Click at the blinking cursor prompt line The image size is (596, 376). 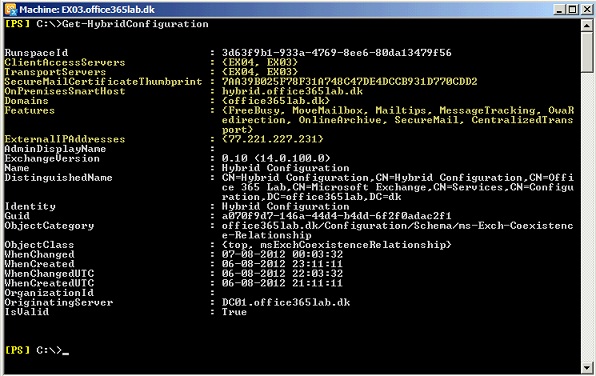pyautogui.click(x=37, y=350)
